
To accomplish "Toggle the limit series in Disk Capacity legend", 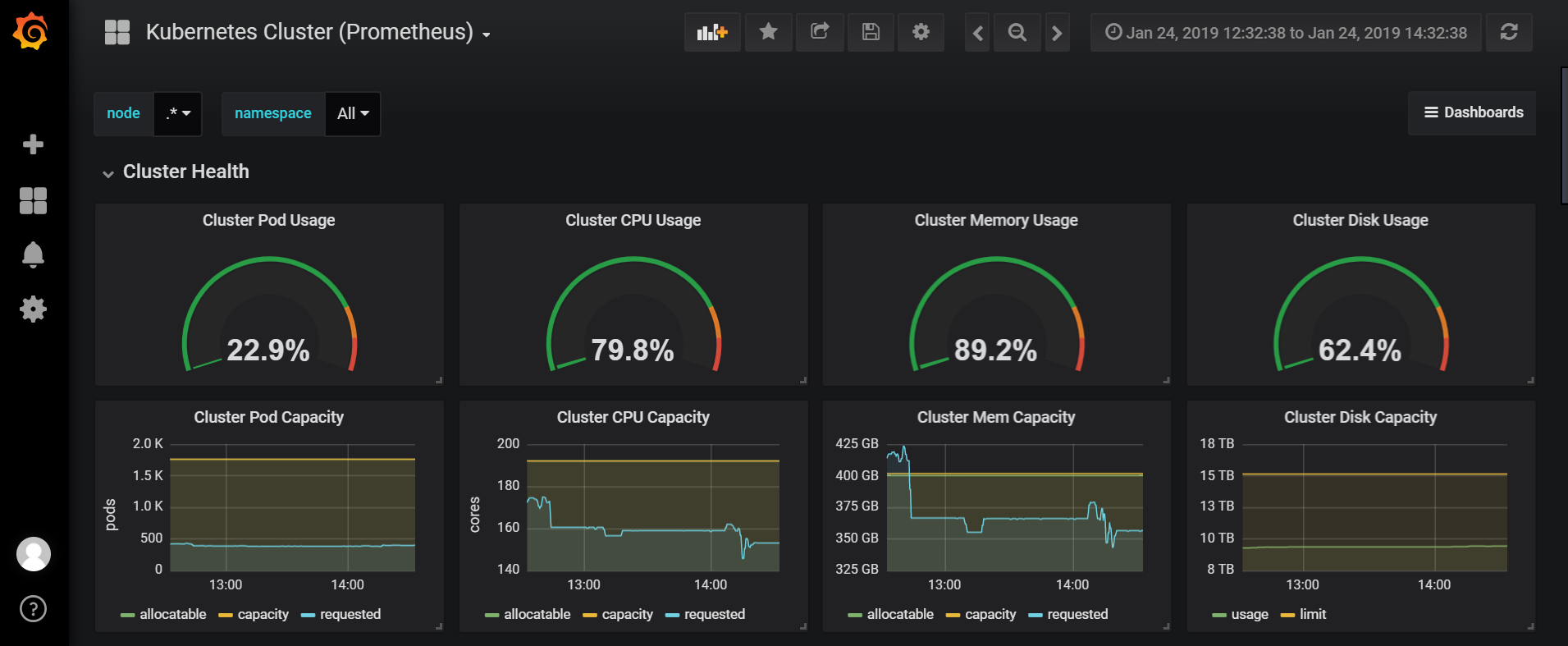I will pos(1312,614).
